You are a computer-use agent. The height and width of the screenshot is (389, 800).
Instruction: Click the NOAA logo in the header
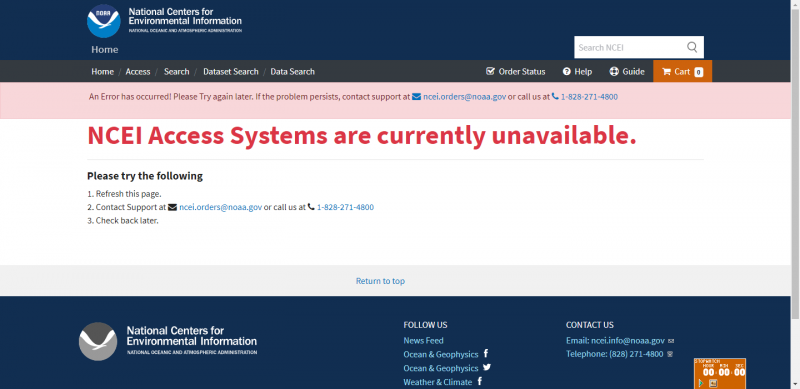(x=104, y=21)
